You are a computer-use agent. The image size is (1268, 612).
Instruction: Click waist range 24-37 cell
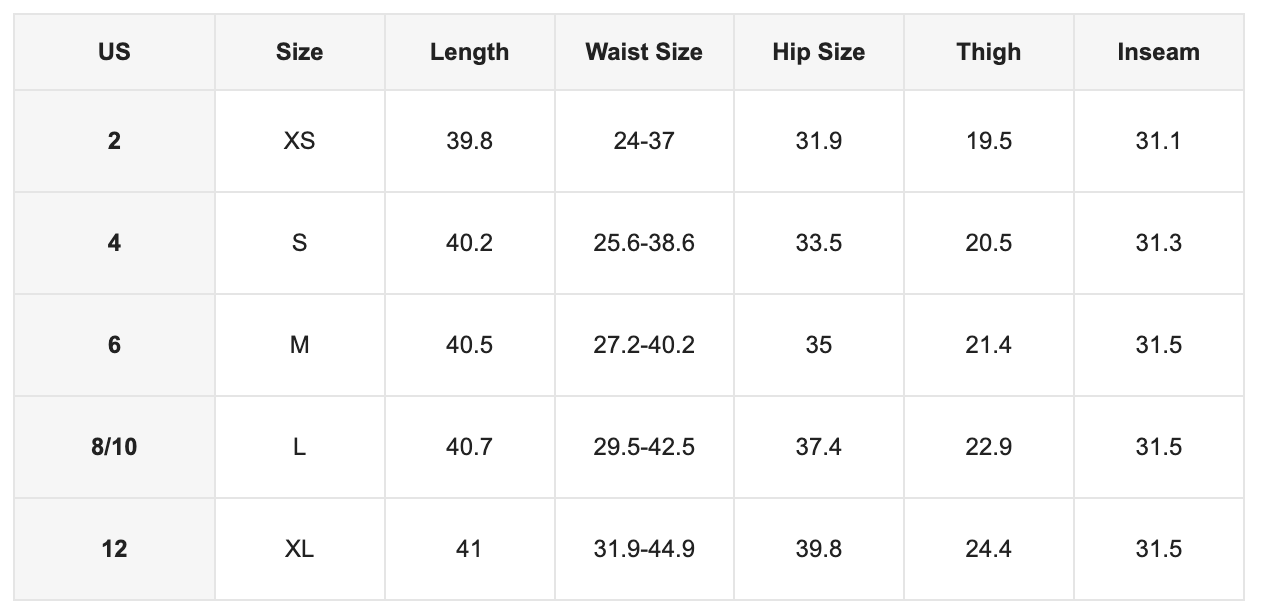(x=644, y=141)
